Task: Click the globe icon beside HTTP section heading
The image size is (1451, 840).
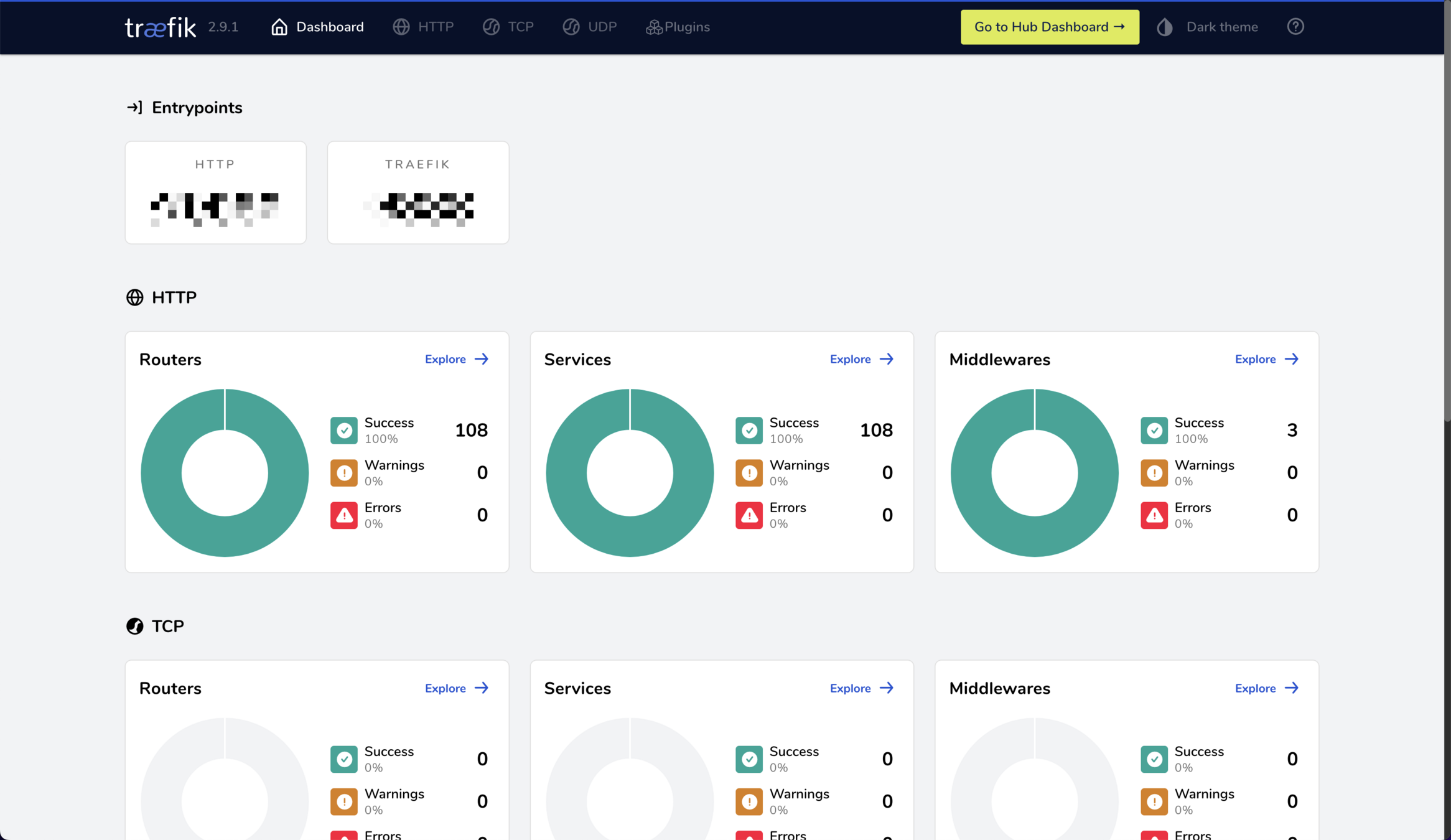Action: [x=134, y=297]
